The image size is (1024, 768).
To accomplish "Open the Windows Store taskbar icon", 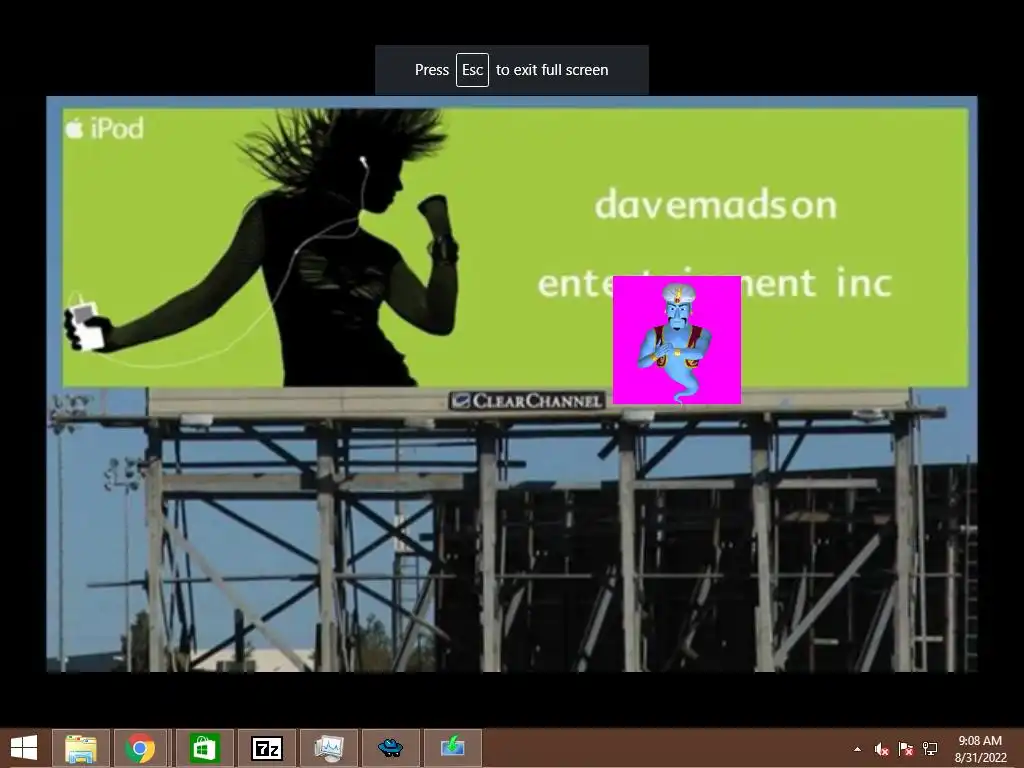I will pos(203,748).
